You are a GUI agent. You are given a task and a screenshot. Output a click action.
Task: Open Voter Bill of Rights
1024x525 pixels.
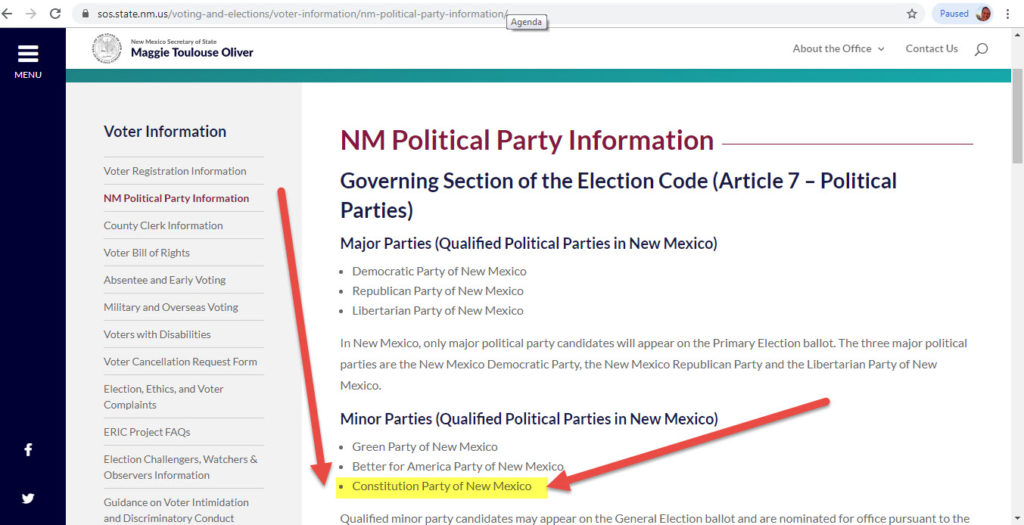pos(147,253)
